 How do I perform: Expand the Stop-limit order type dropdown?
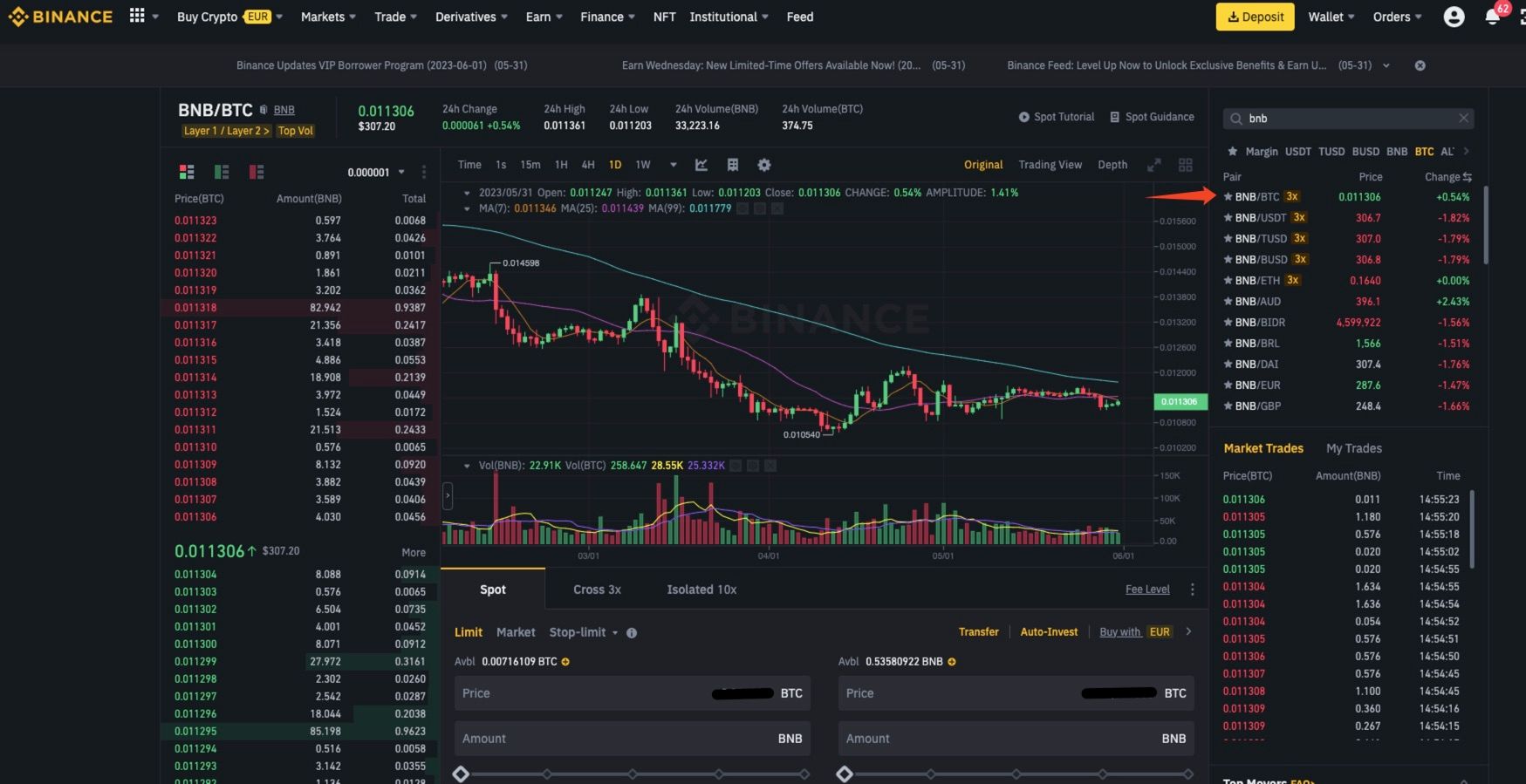coord(614,633)
